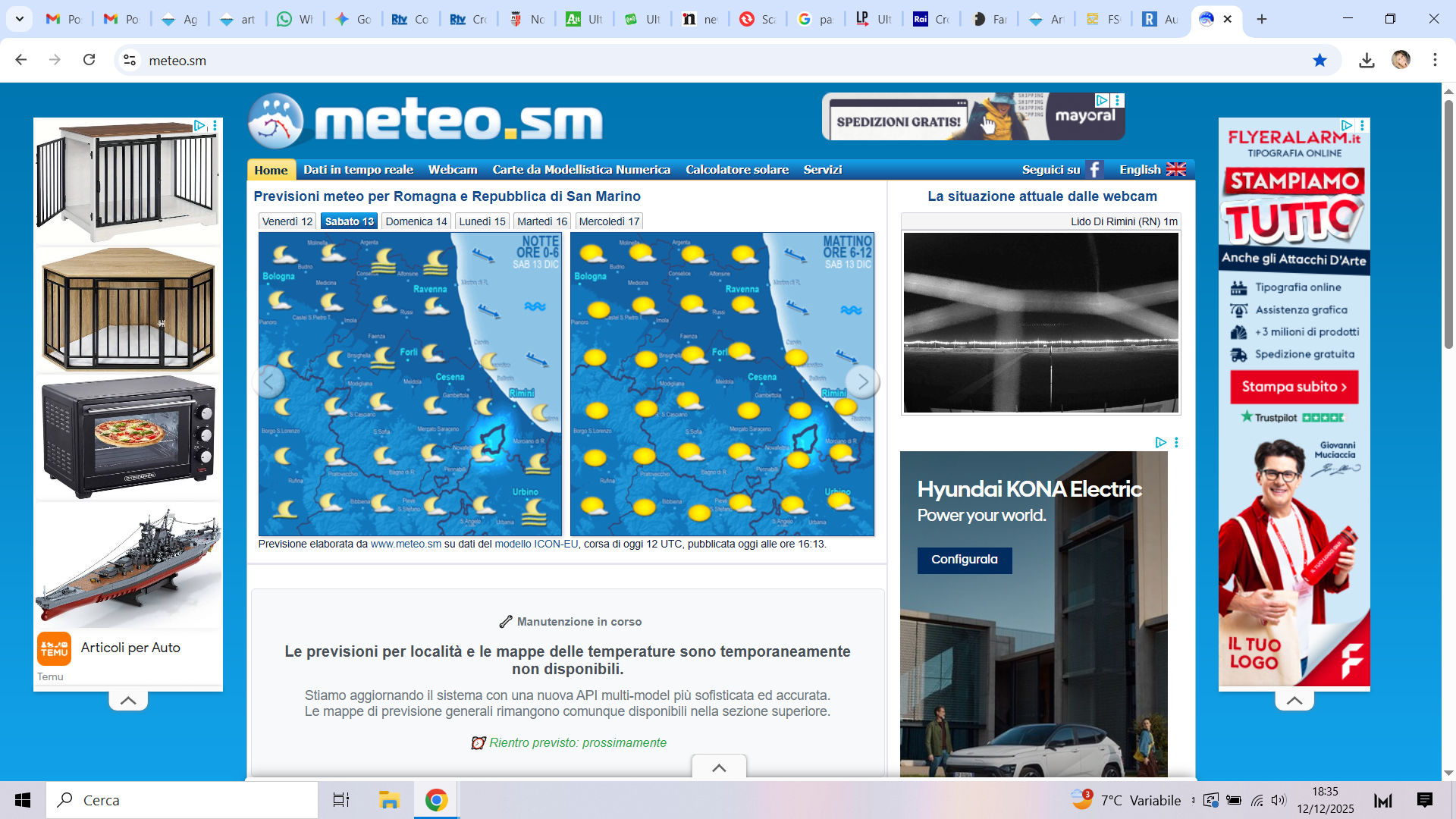Collapse the left Temu ad chevron
The image size is (1456, 819).
tap(128, 701)
